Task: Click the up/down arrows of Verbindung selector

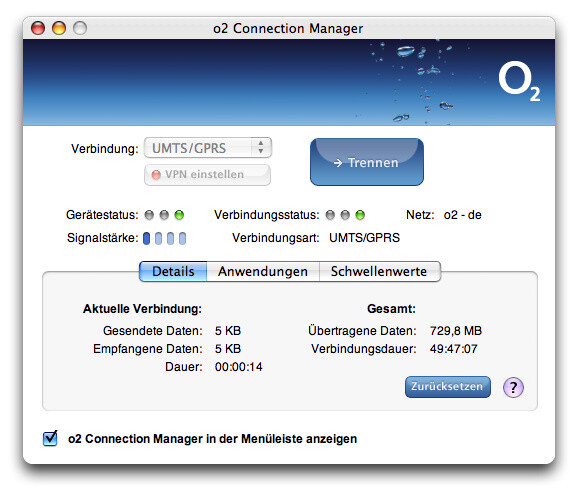Action: [261, 147]
